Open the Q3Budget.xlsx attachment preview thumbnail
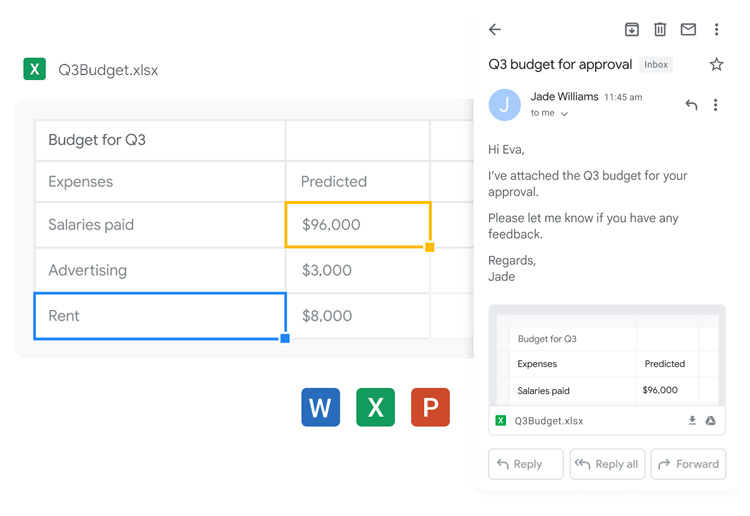The height and width of the screenshot is (516, 750). point(607,355)
